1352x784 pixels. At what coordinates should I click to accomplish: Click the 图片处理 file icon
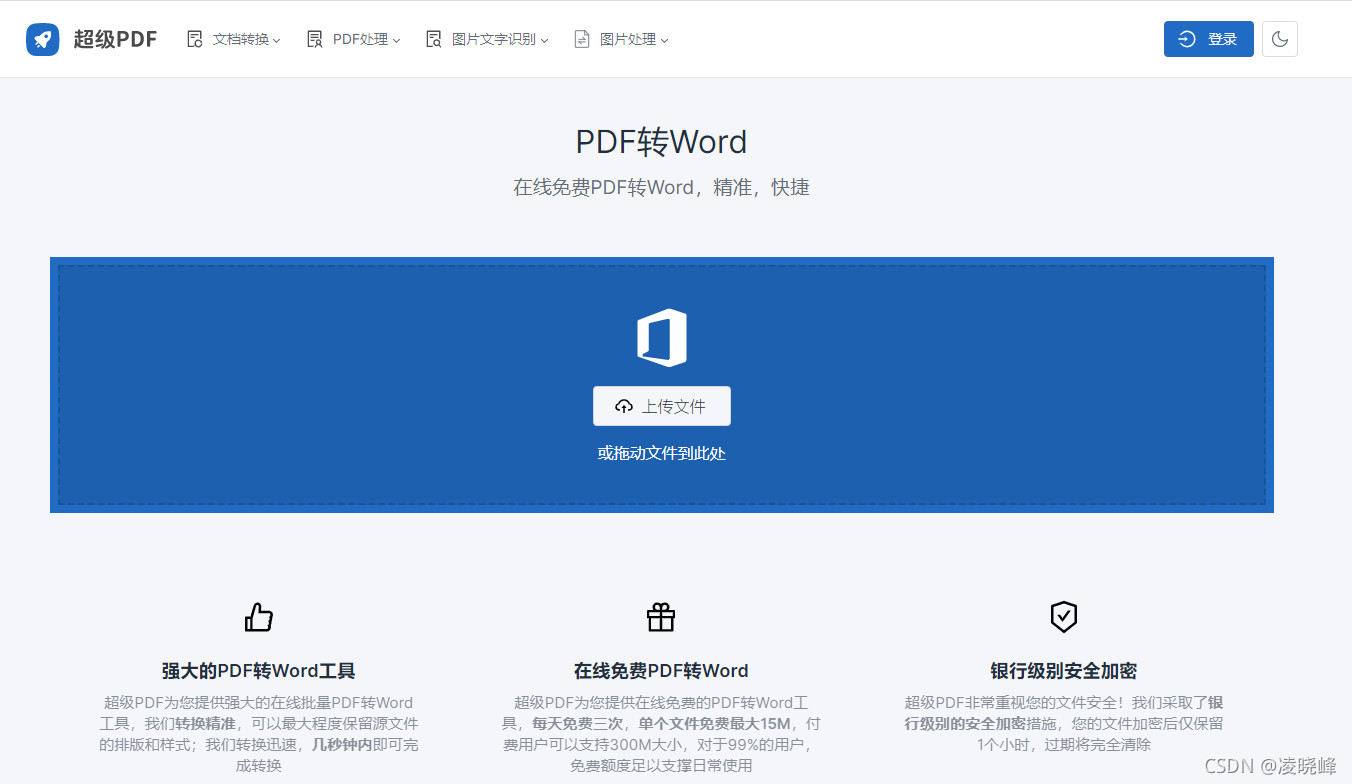click(x=582, y=39)
